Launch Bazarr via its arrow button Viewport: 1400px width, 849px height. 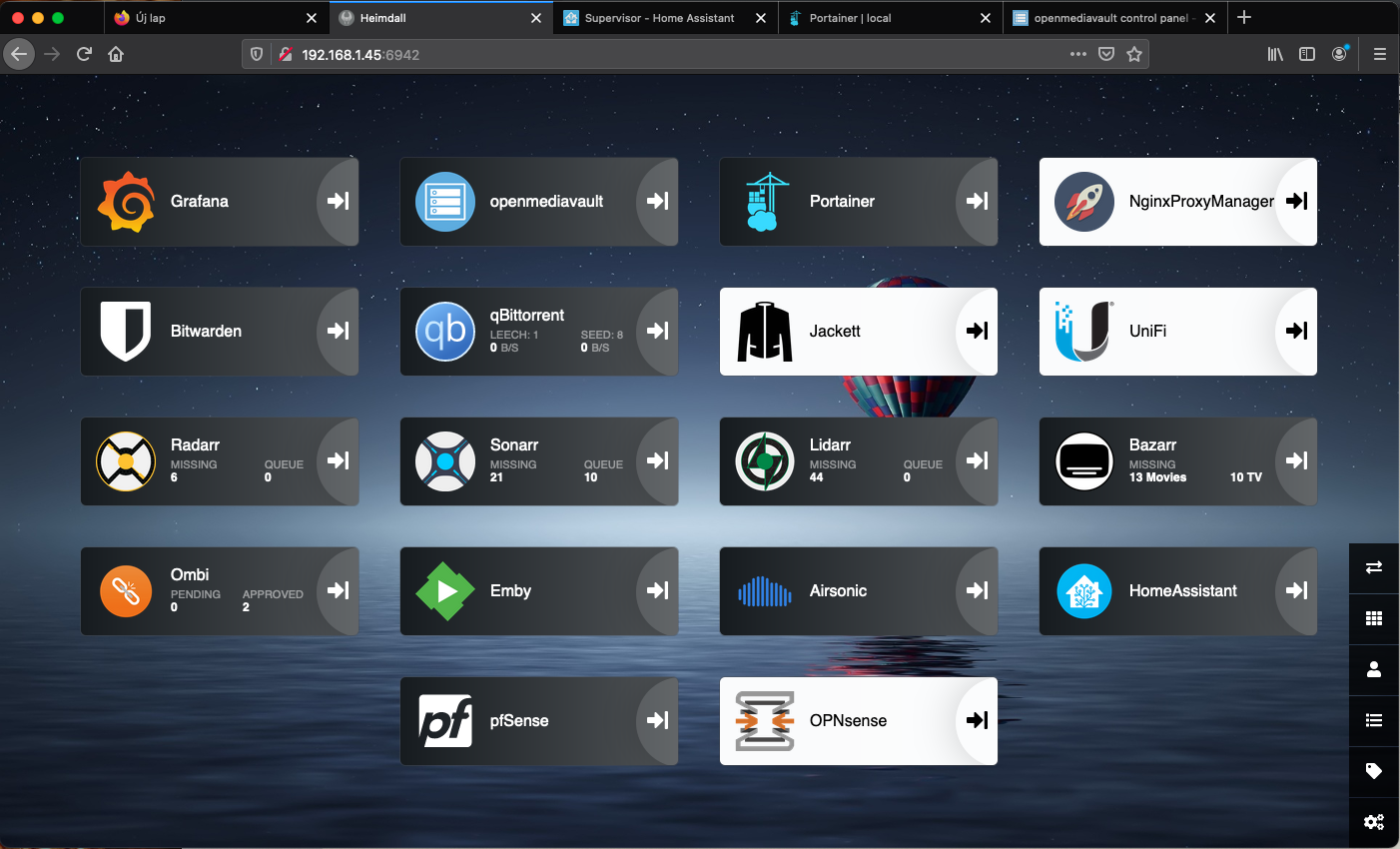coord(1297,460)
